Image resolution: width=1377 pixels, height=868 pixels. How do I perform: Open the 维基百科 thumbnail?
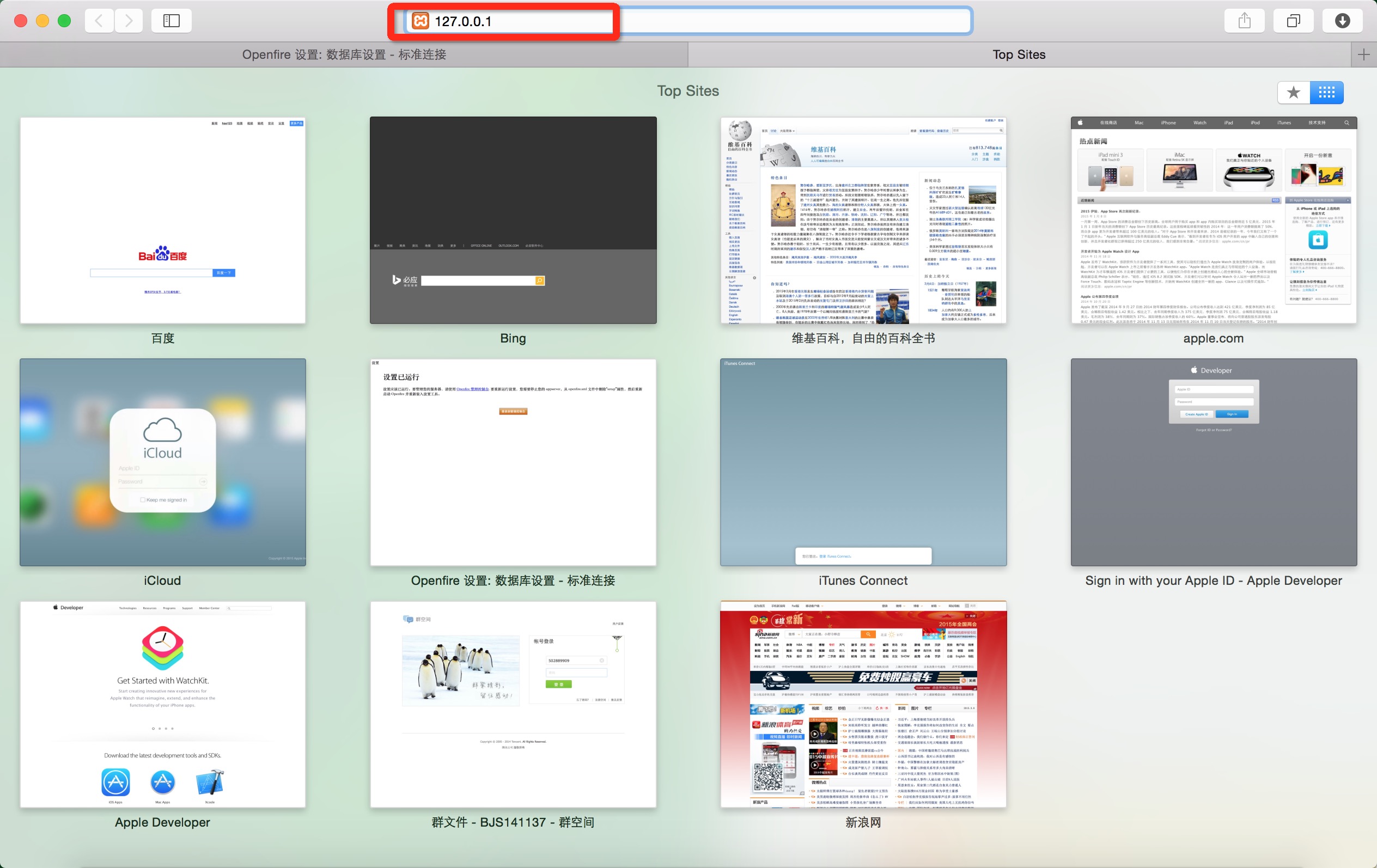863,221
